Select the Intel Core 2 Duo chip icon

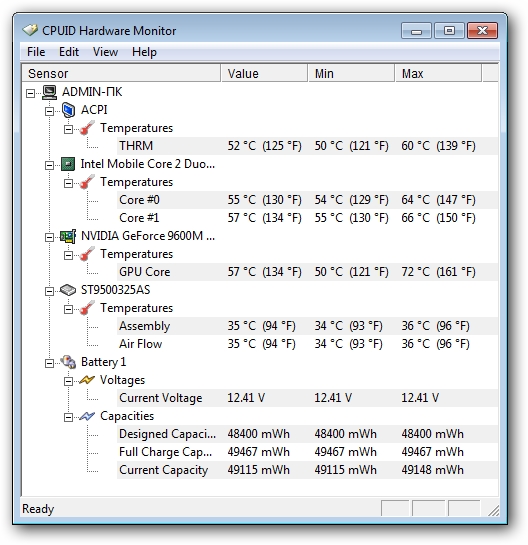pos(68,164)
